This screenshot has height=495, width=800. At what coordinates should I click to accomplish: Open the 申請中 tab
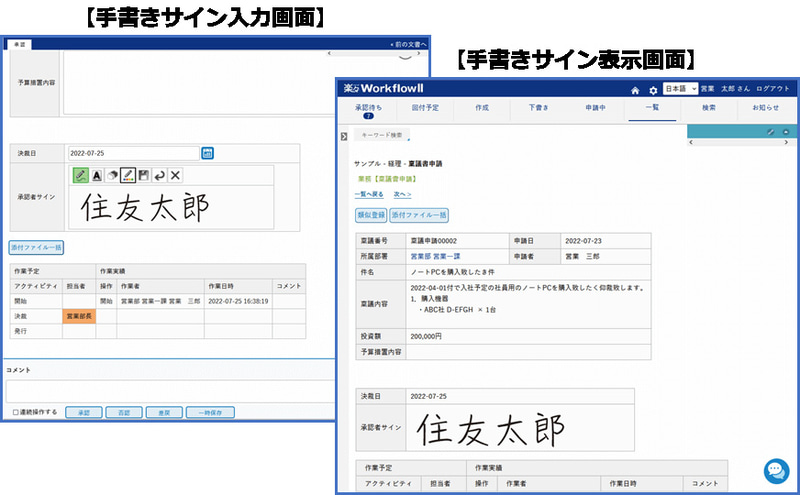pyautogui.click(x=595, y=108)
